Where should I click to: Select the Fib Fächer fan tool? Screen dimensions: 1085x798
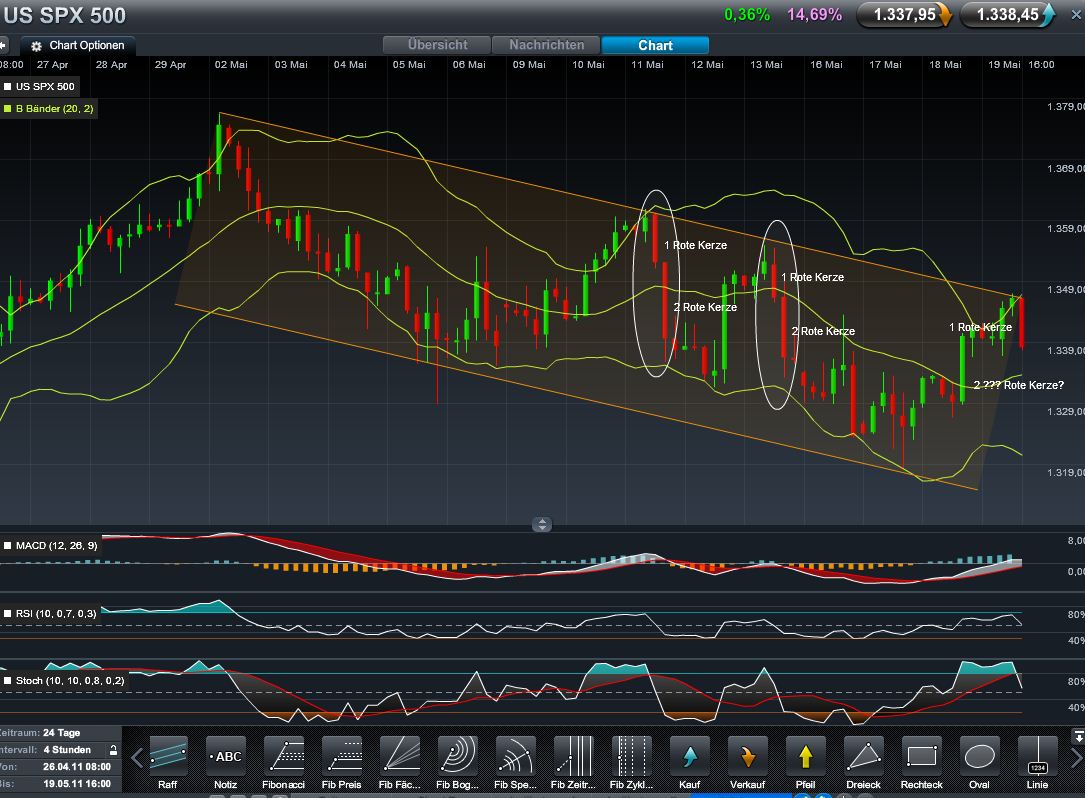pyautogui.click(x=400, y=763)
